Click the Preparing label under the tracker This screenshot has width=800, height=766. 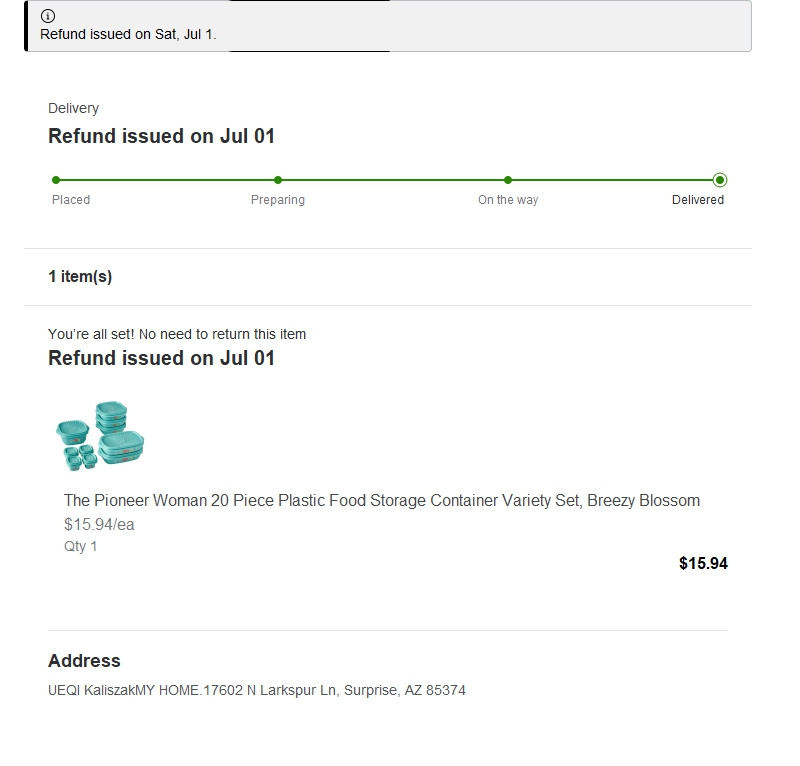pyautogui.click(x=278, y=200)
